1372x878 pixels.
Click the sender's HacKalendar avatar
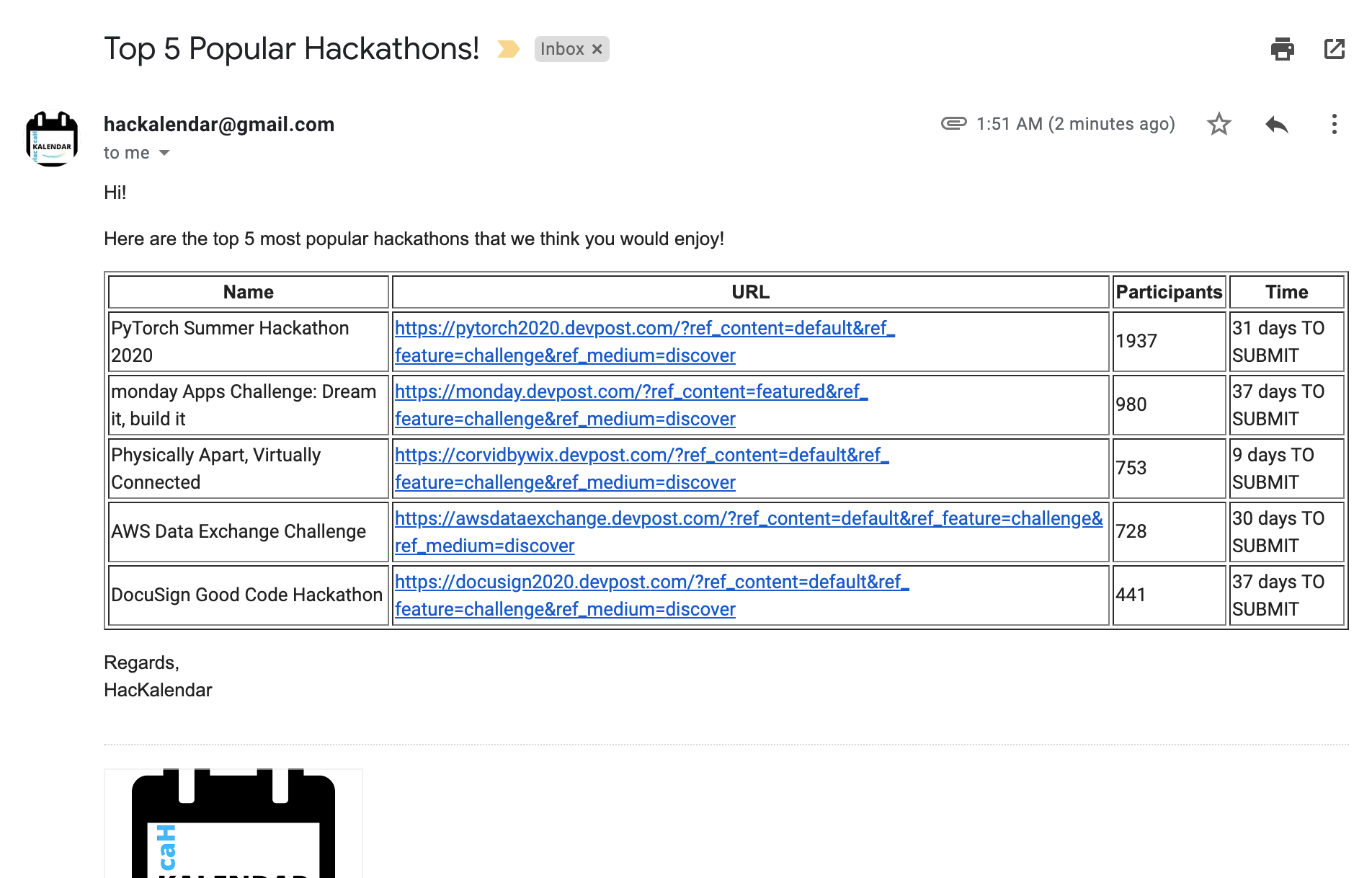52,138
